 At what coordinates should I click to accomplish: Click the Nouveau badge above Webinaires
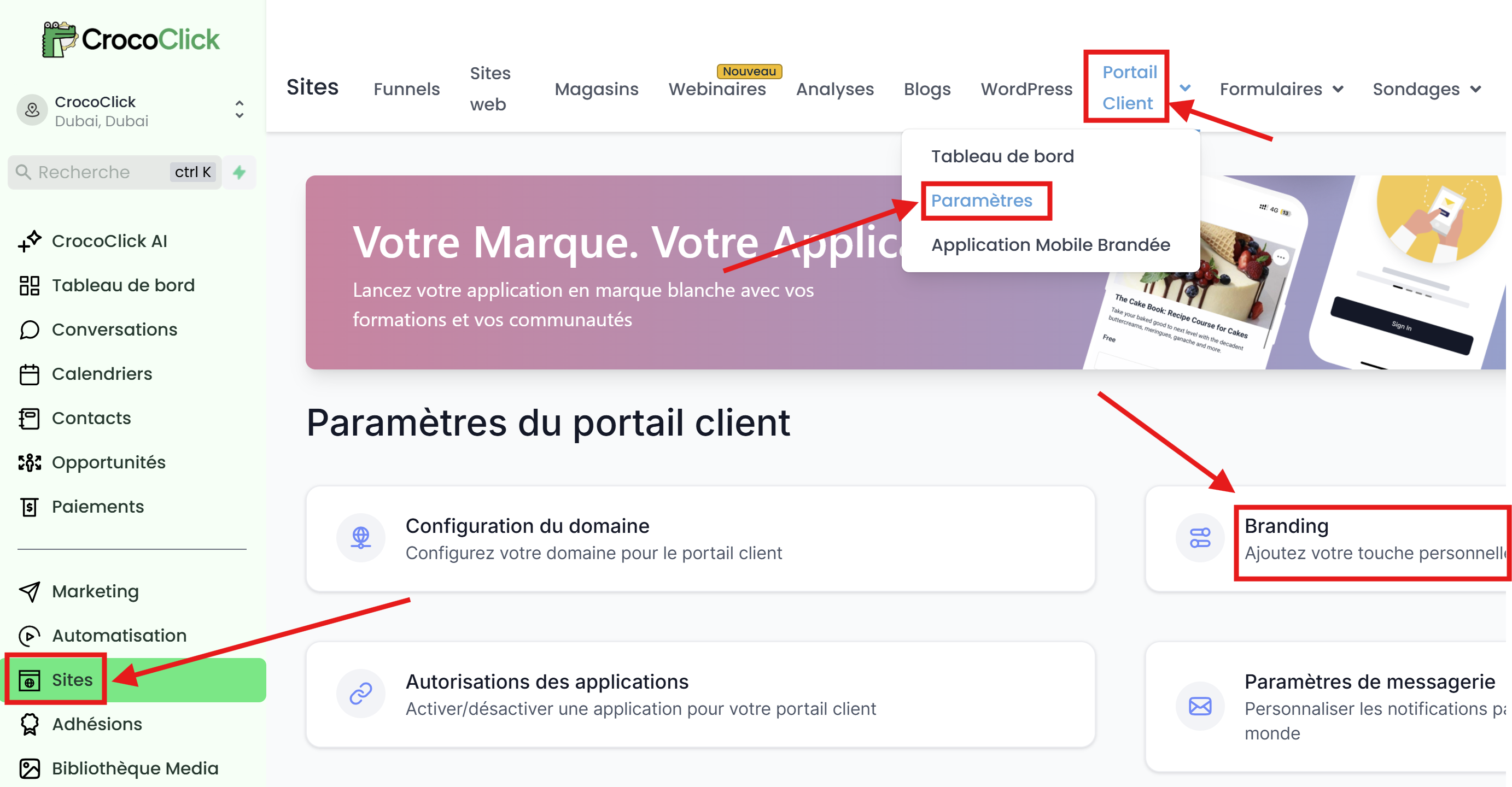point(749,71)
